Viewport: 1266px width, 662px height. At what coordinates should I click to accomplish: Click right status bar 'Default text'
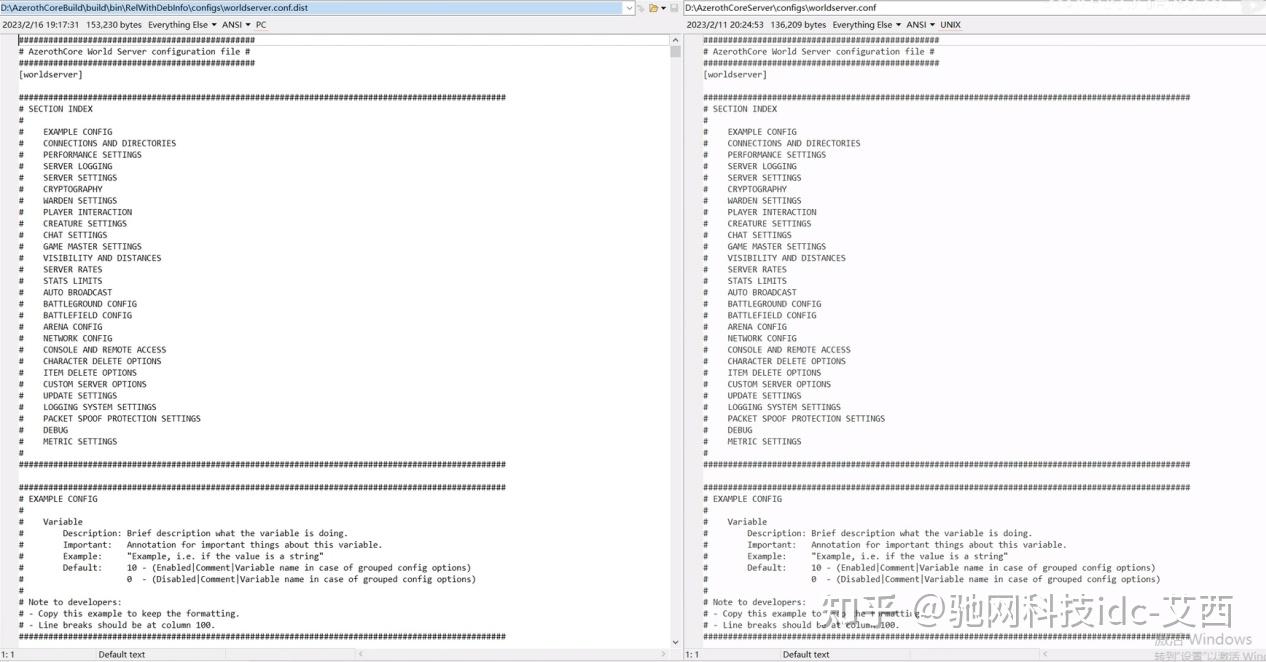coord(806,655)
